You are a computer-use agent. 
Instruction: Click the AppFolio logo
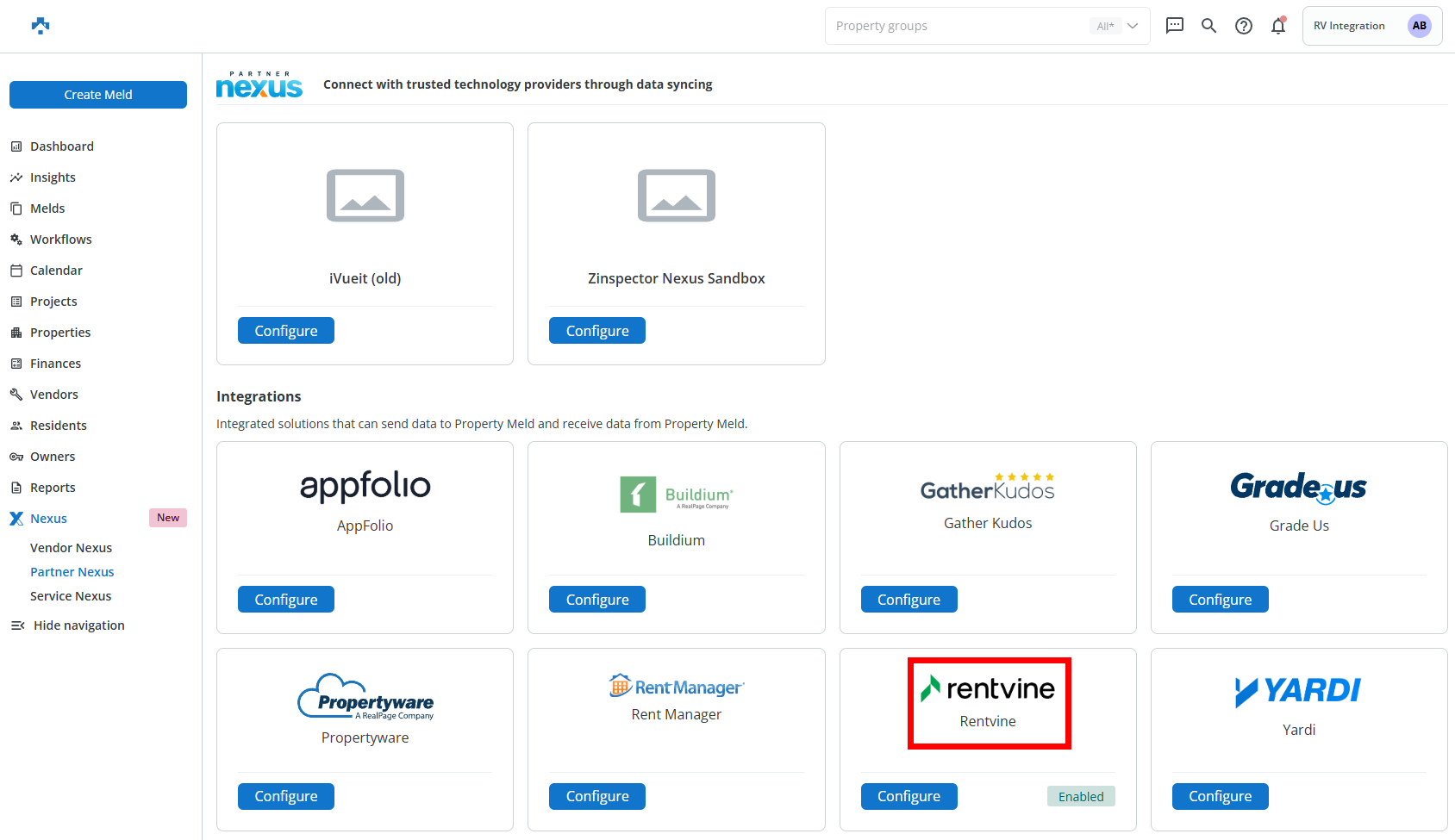pos(365,487)
